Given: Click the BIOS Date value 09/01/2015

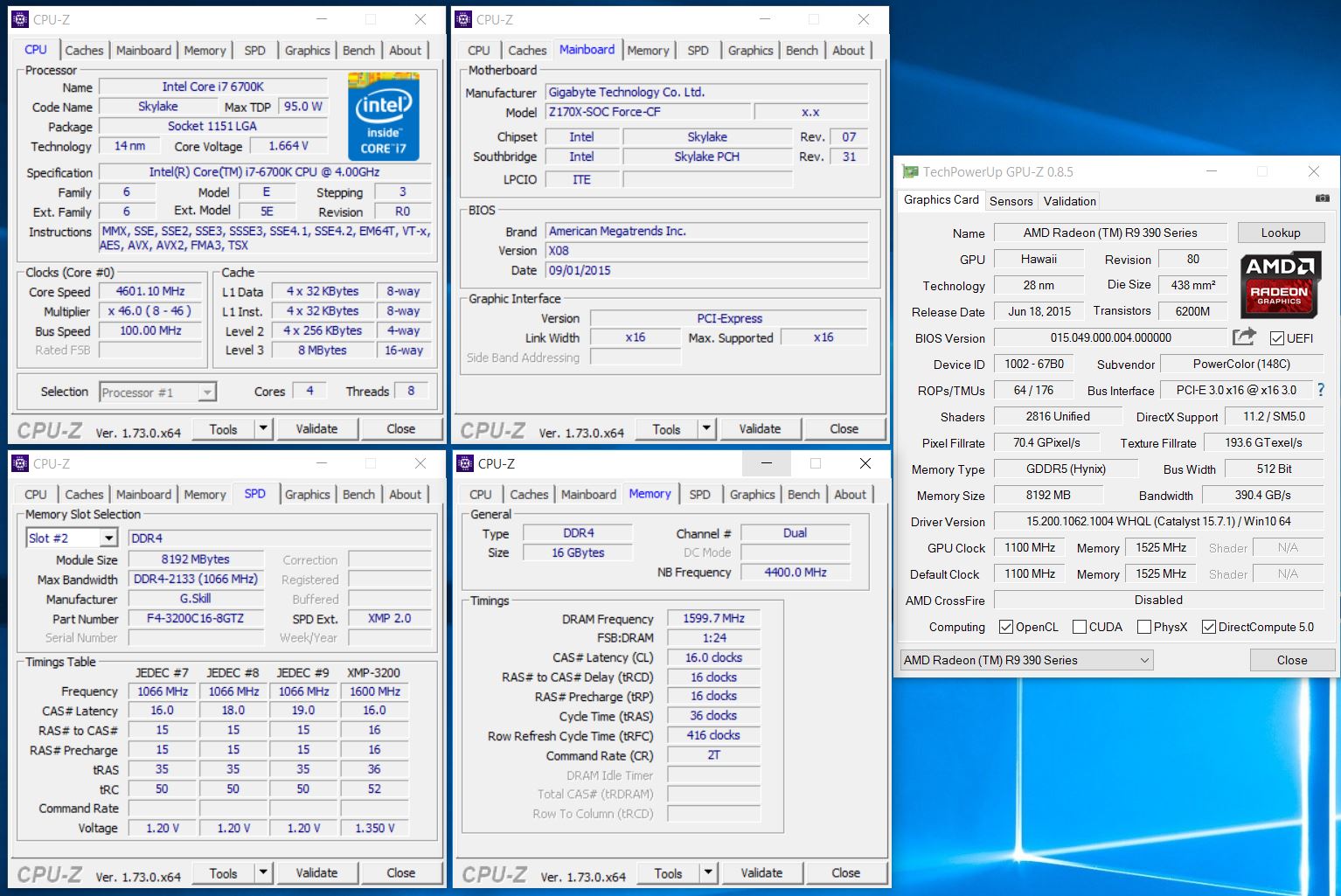Looking at the screenshot, I should [x=706, y=270].
